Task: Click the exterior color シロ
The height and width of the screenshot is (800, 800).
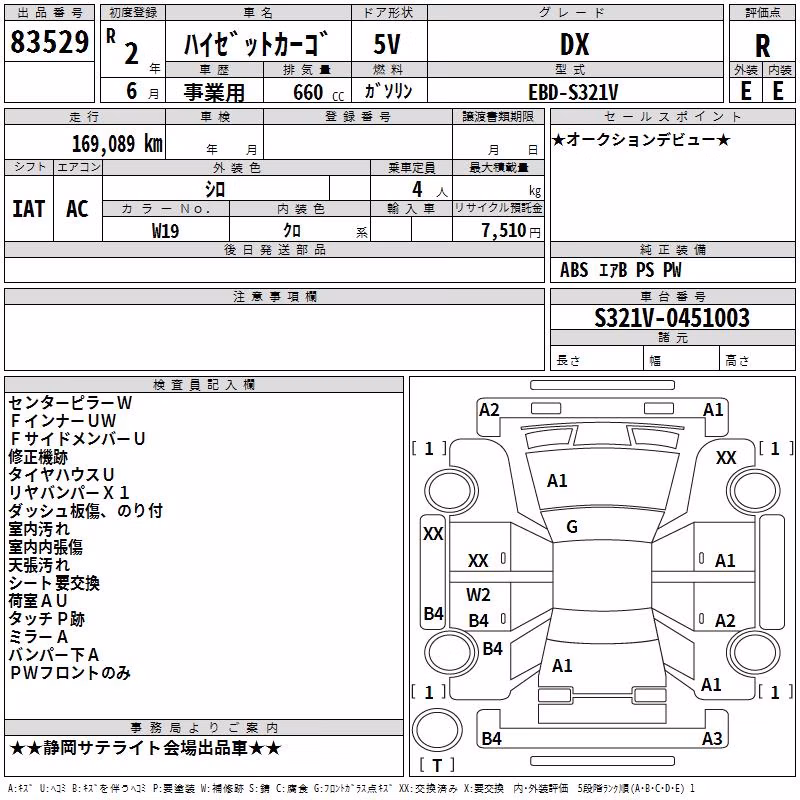Action: click(215, 189)
